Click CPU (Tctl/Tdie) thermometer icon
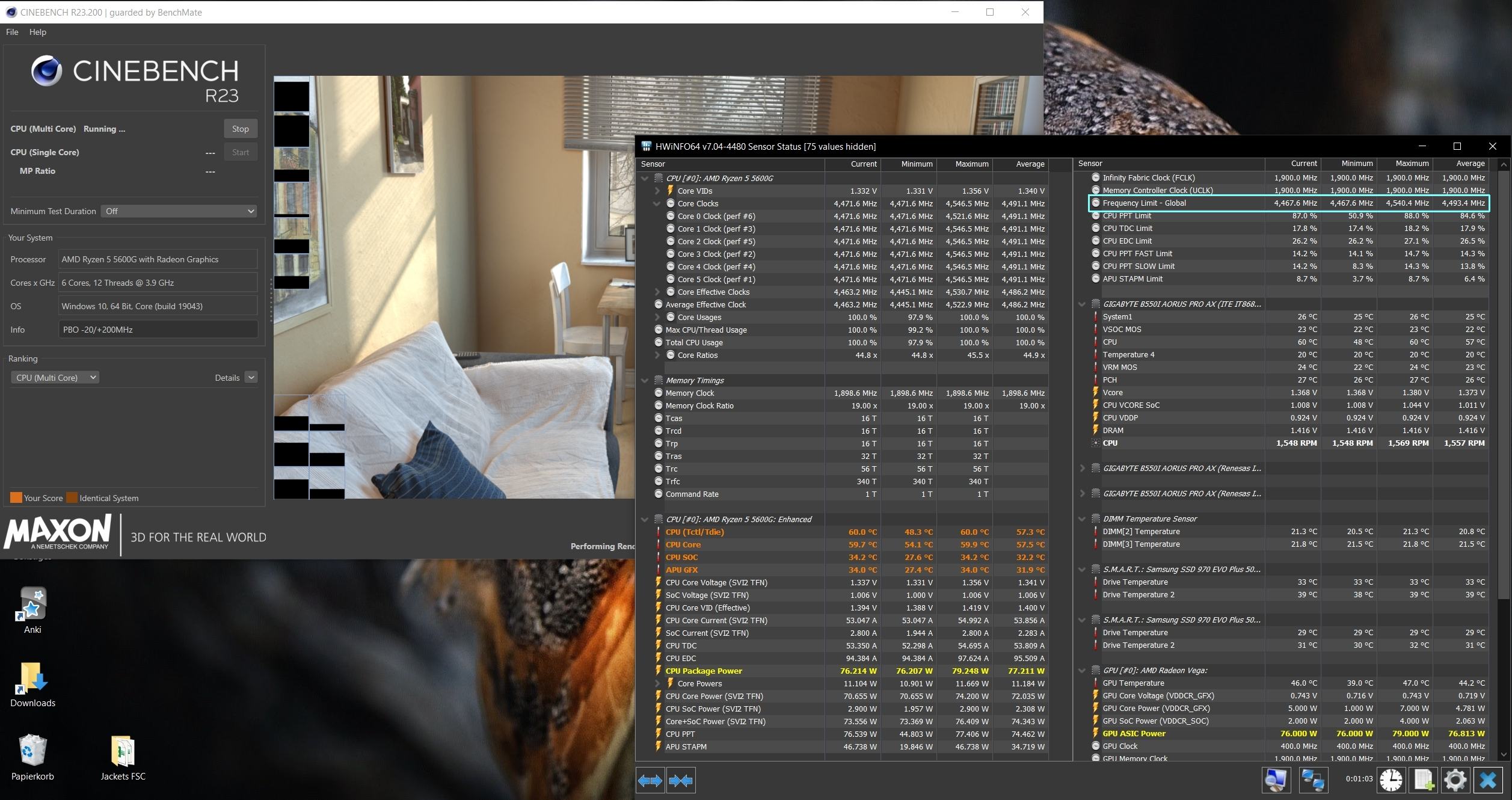The height and width of the screenshot is (800, 1512). coord(658,532)
